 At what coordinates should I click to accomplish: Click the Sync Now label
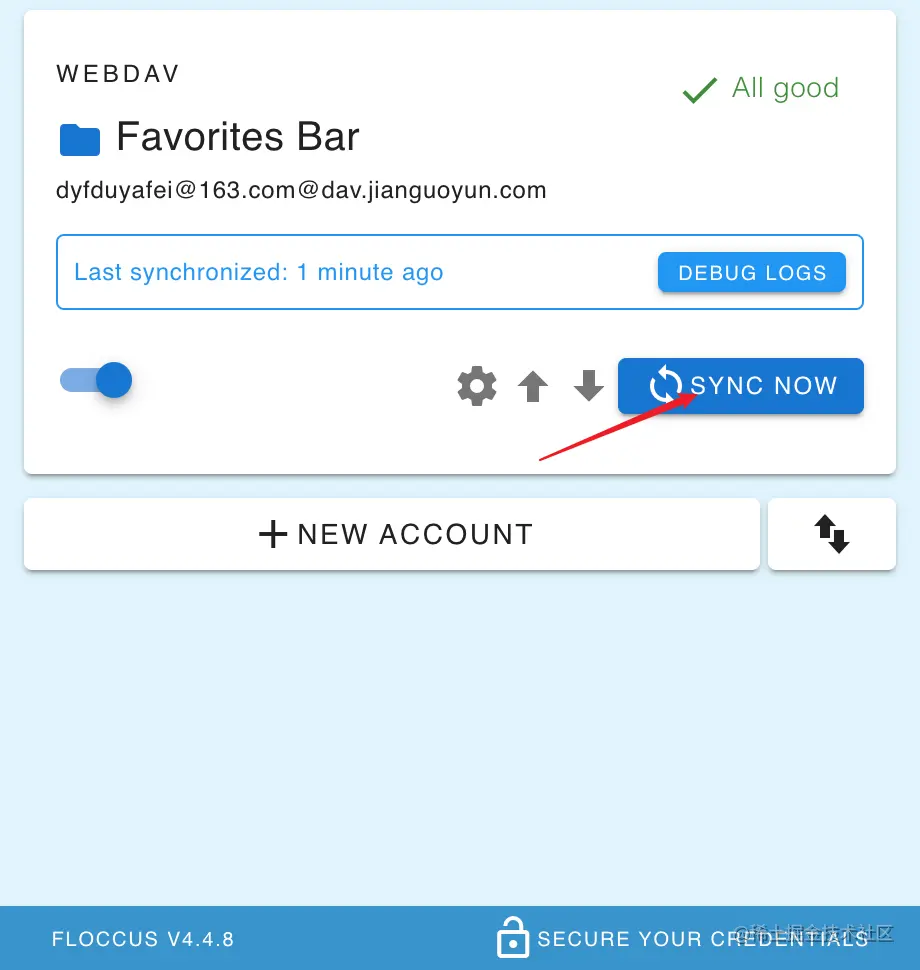[x=763, y=385]
